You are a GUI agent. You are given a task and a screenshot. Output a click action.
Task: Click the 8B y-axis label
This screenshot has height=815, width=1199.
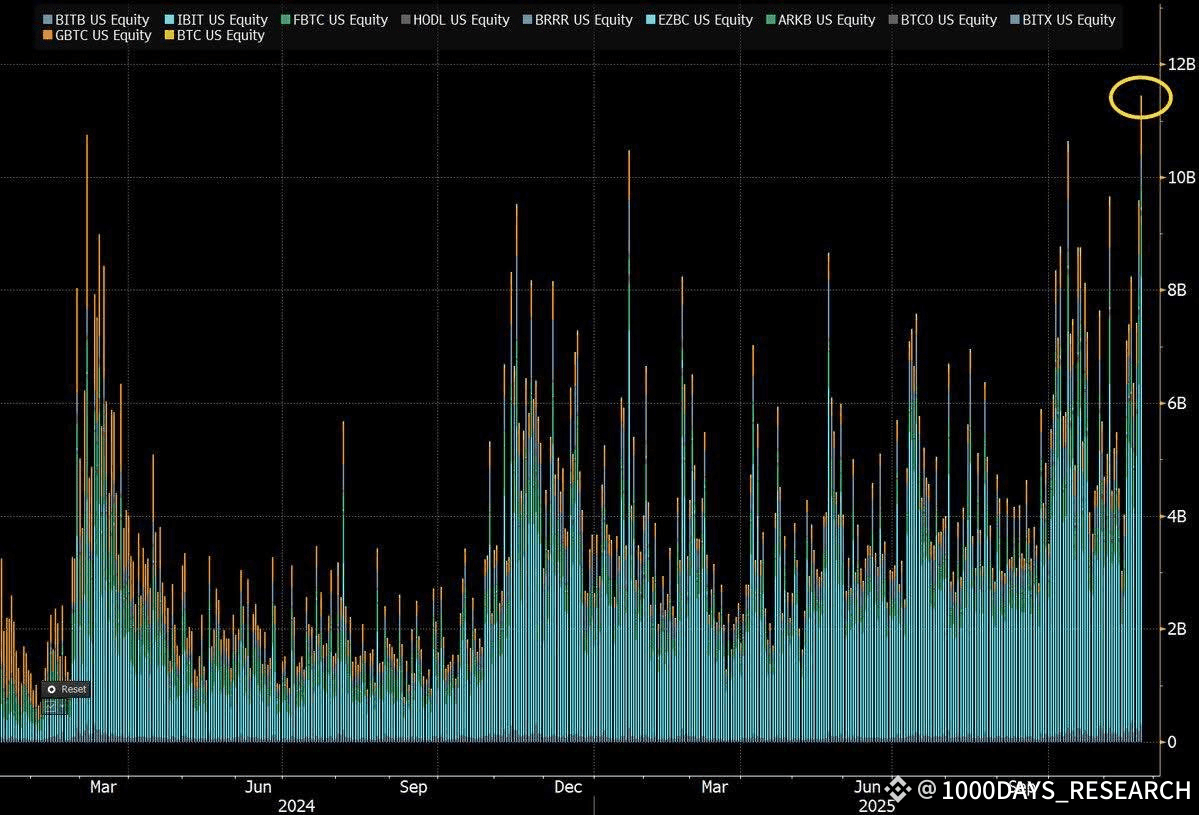[1178, 290]
